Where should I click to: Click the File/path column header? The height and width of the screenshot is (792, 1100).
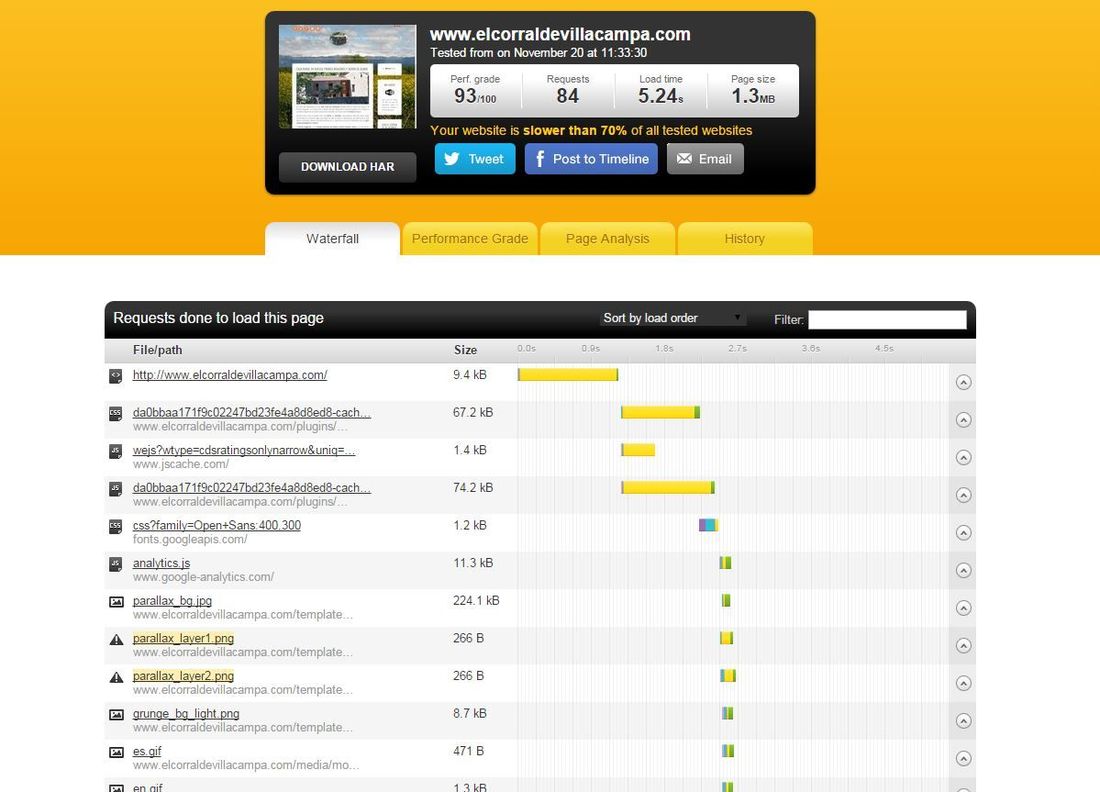click(x=158, y=350)
